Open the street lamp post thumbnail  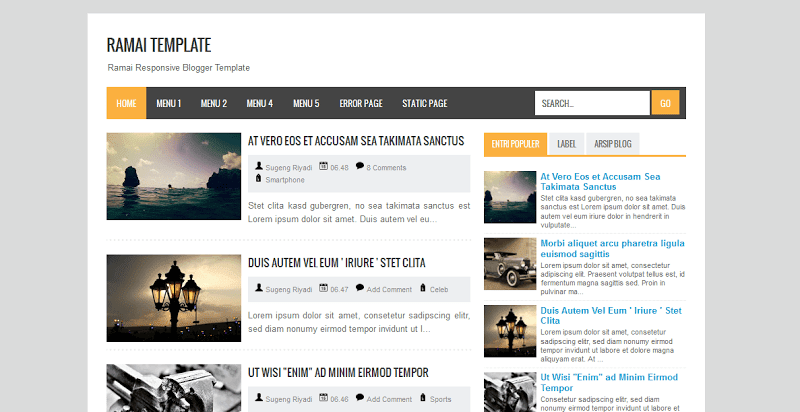pyautogui.click(x=173, y=298)
